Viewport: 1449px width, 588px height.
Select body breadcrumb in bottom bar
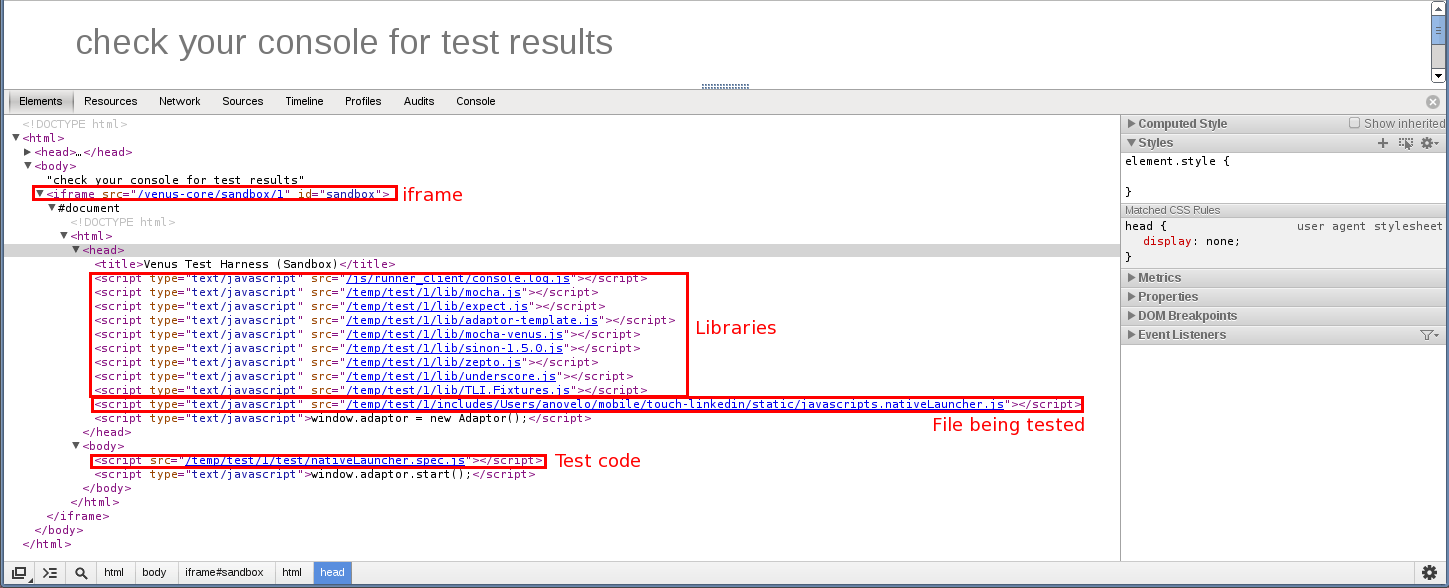click(154, 573)
